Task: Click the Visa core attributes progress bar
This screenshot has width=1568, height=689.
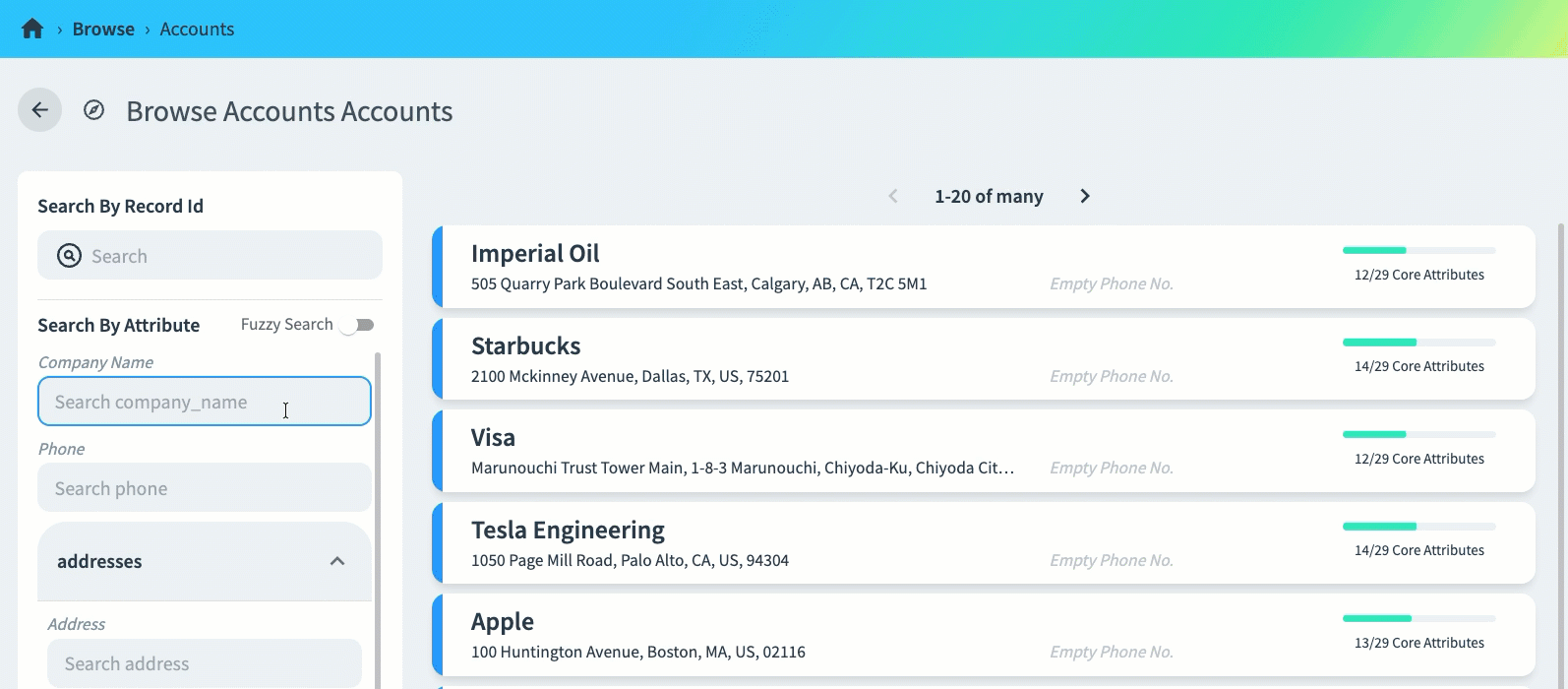Action: tap(1419, 434)
